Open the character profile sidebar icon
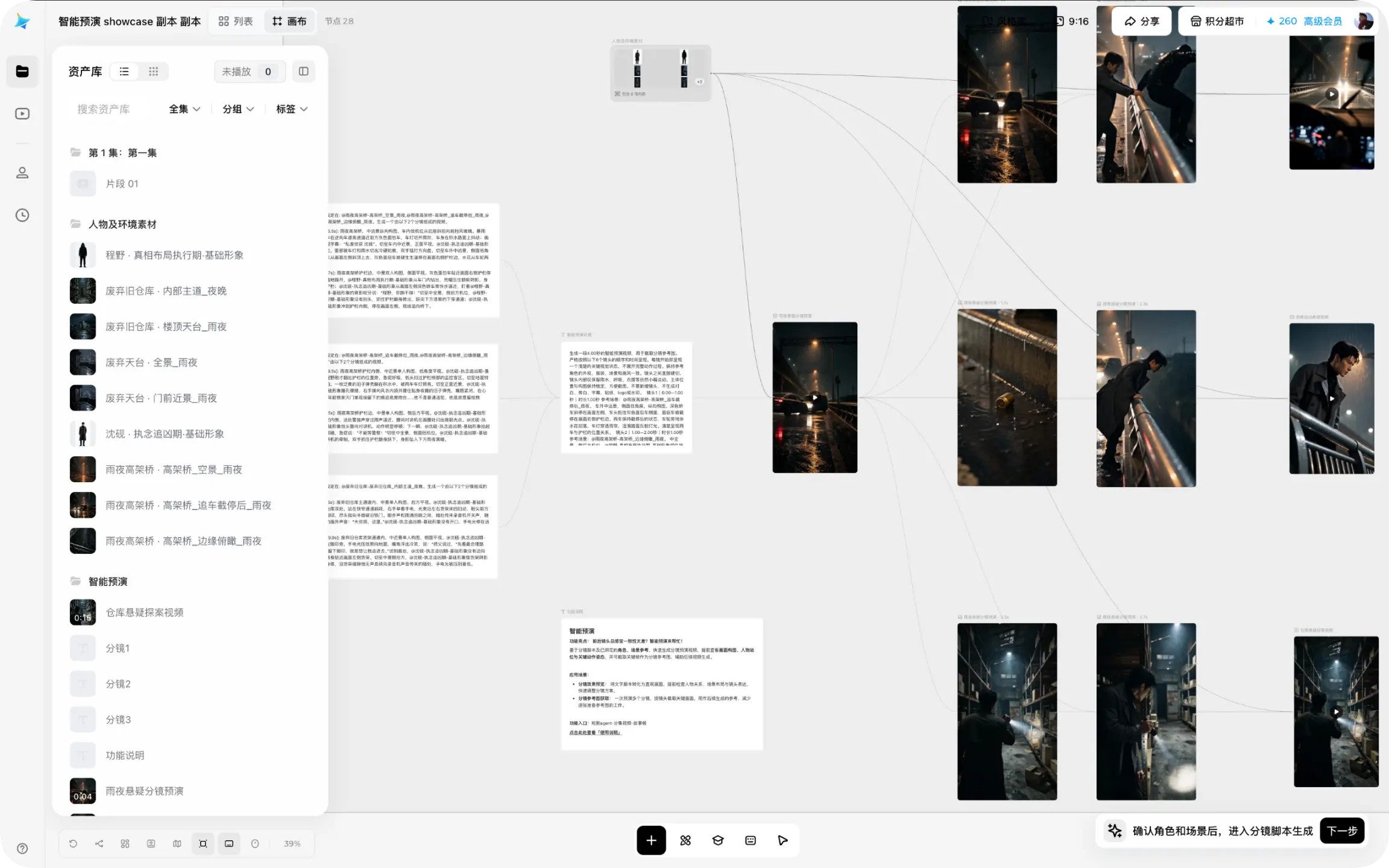Image resolution: width=1389 pixels, height=868 pixels. pyautogui.click(x=22, y=173)
